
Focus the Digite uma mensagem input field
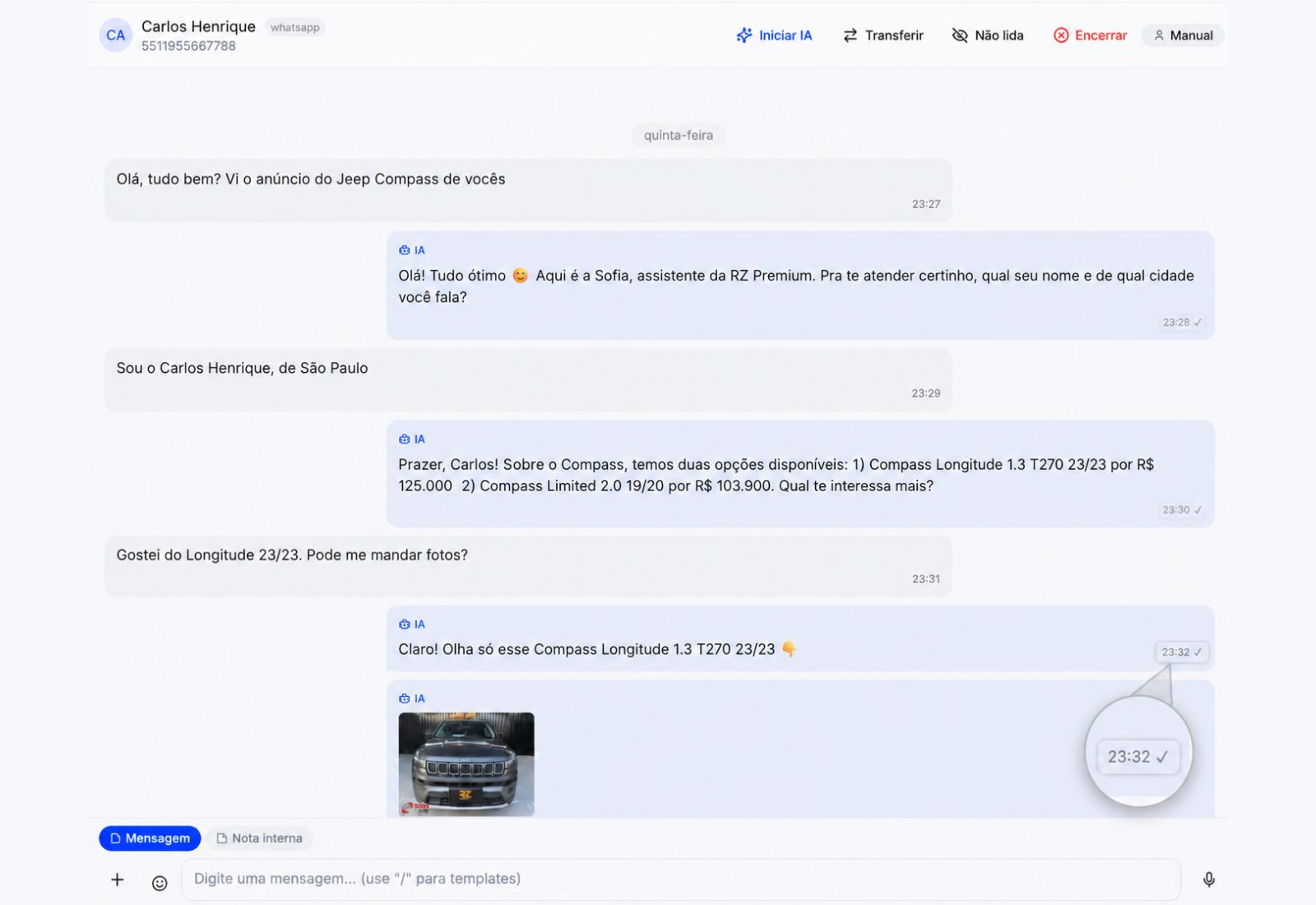[681, 879]
